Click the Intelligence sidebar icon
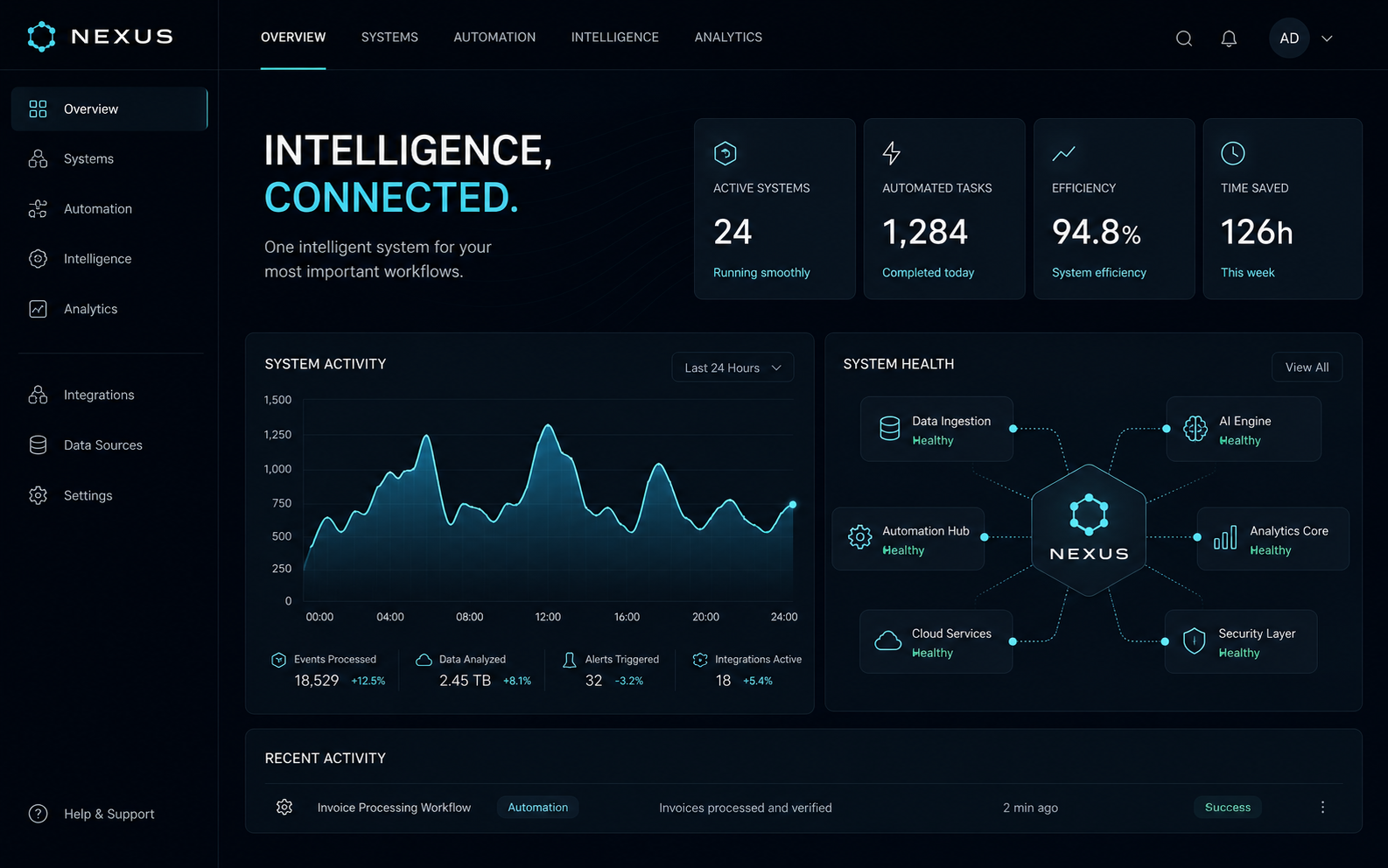This screenshot has width=1388, height=868. [38, 259]
